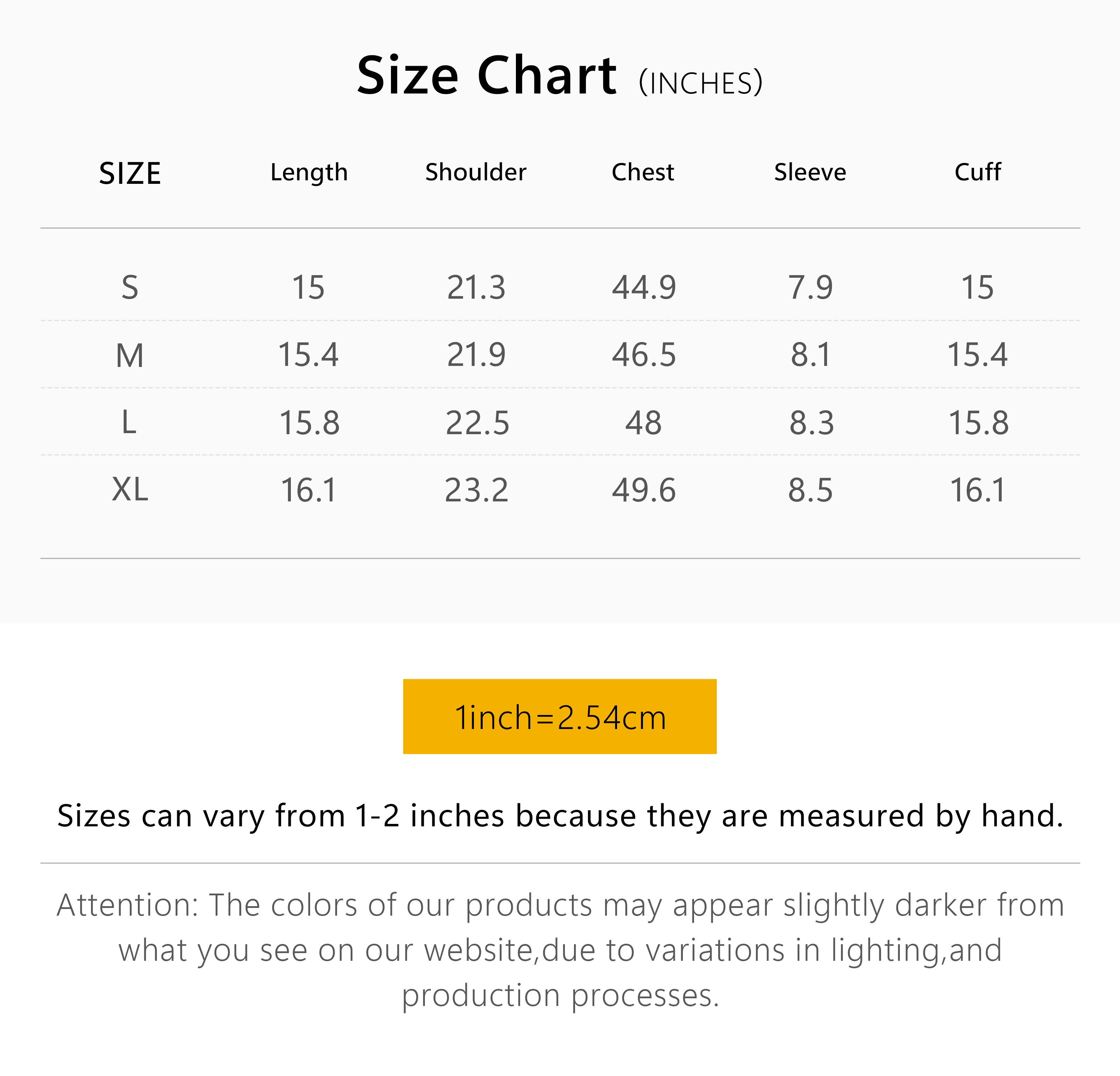
Task: Click the Cuff column header
Action: click(x=977, y=172)
